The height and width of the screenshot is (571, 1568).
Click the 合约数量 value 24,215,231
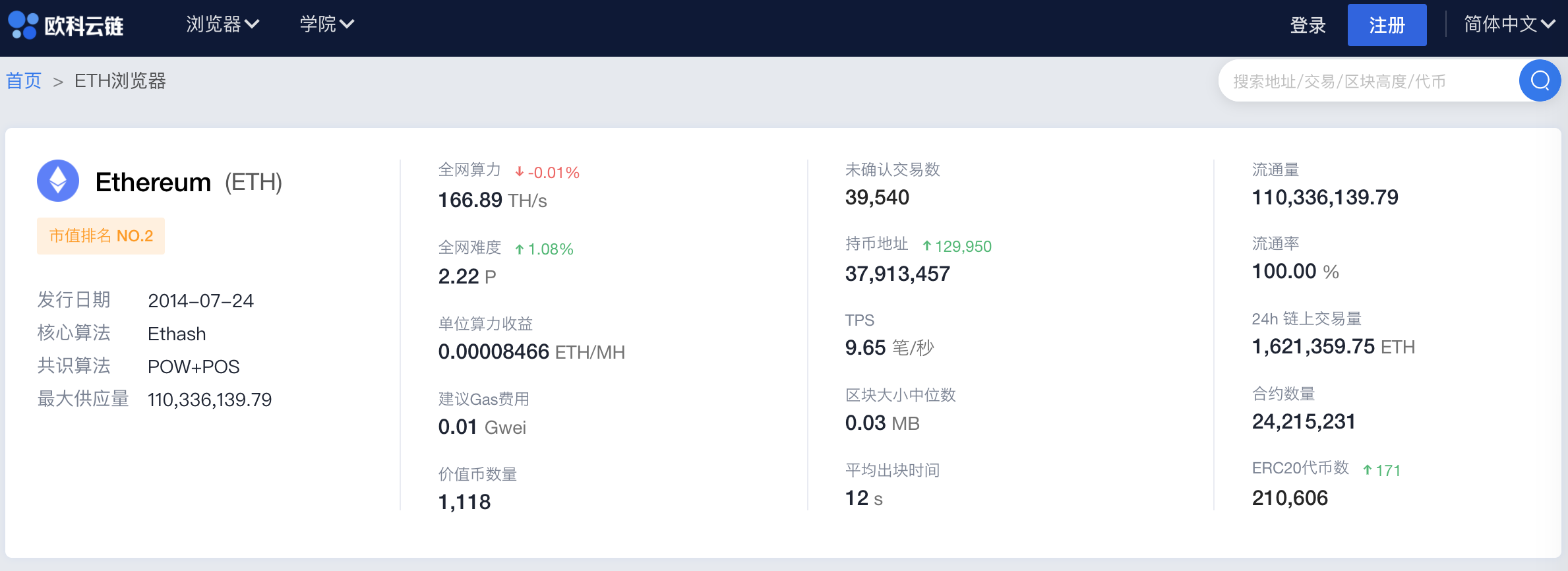tap(1304, 421)
